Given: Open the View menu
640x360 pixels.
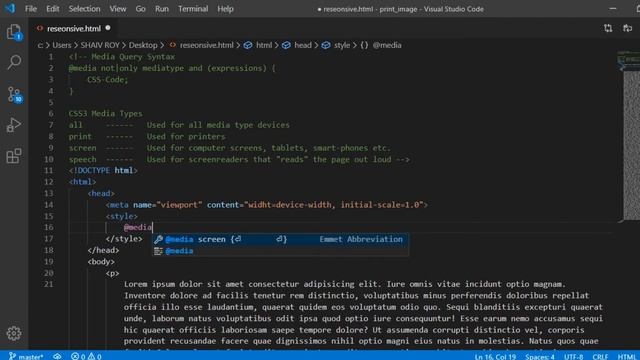Looking at the screenshot, I should pos(118,9).
